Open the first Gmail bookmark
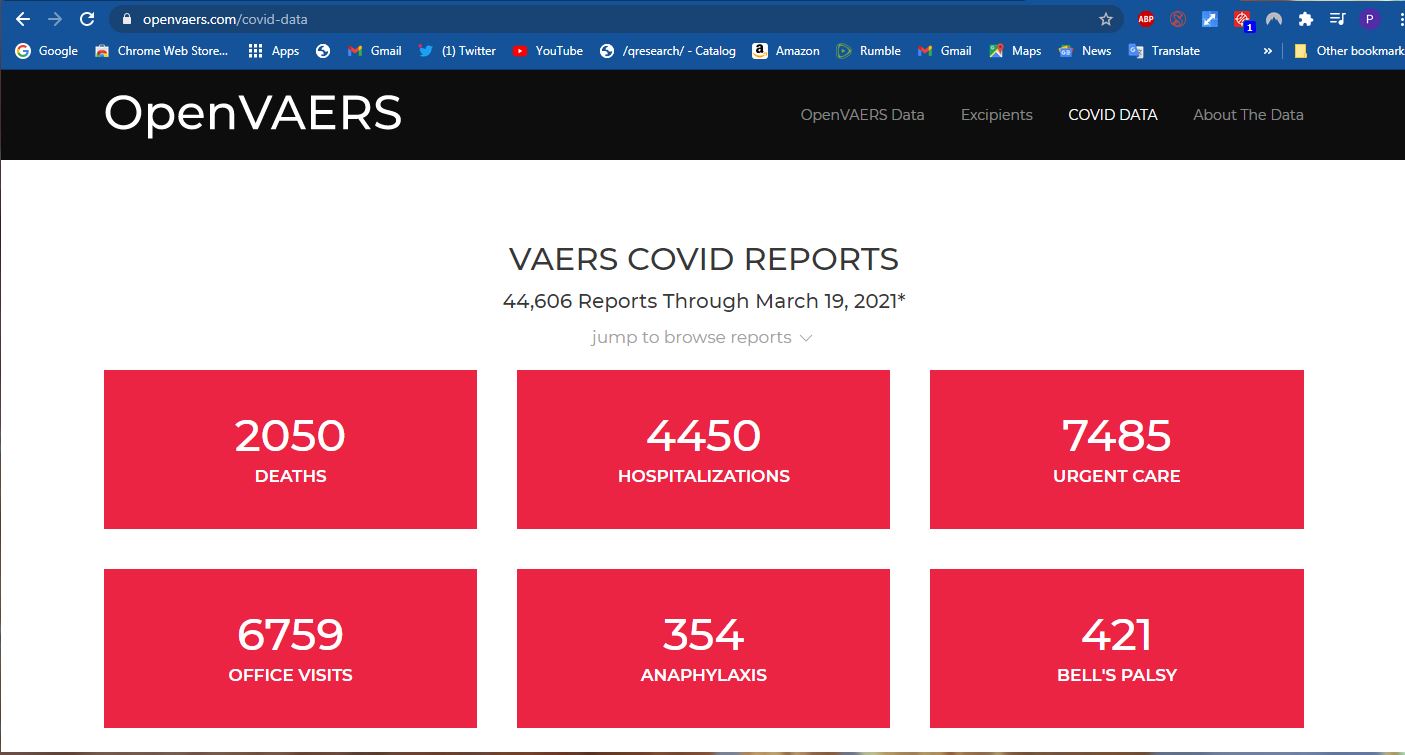This screenshot has width=1405, height=755. point(374,51)
